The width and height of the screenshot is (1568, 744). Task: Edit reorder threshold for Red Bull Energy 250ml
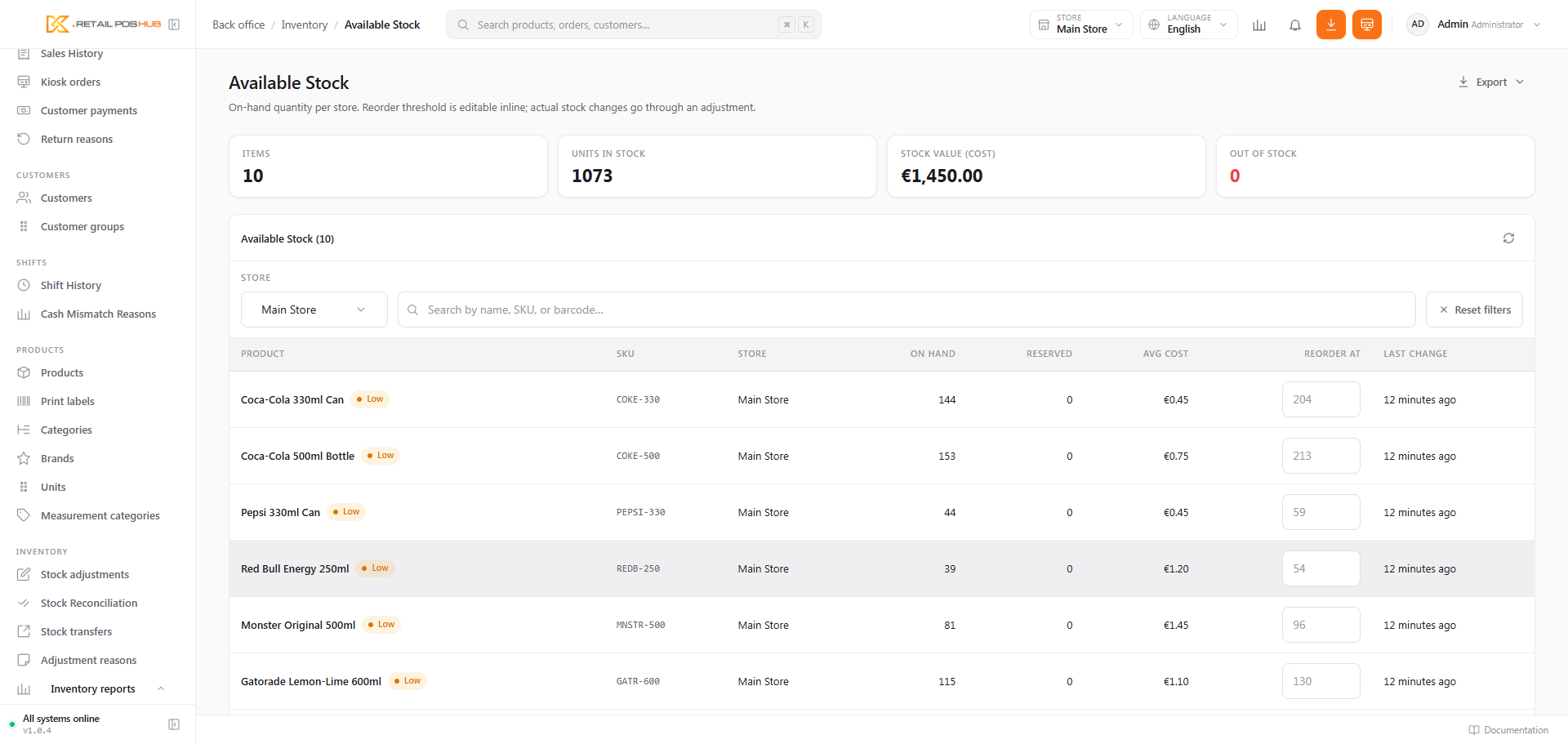[1321, 569]
